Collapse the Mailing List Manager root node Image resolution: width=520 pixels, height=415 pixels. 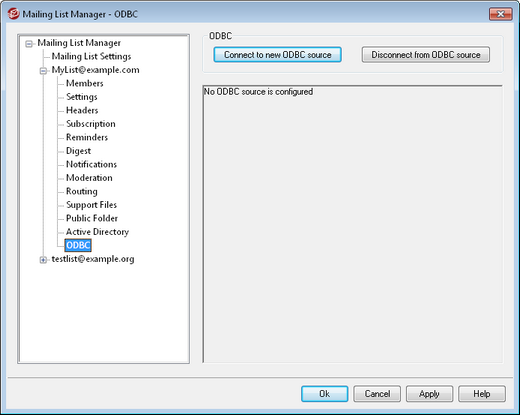(29, 44)
